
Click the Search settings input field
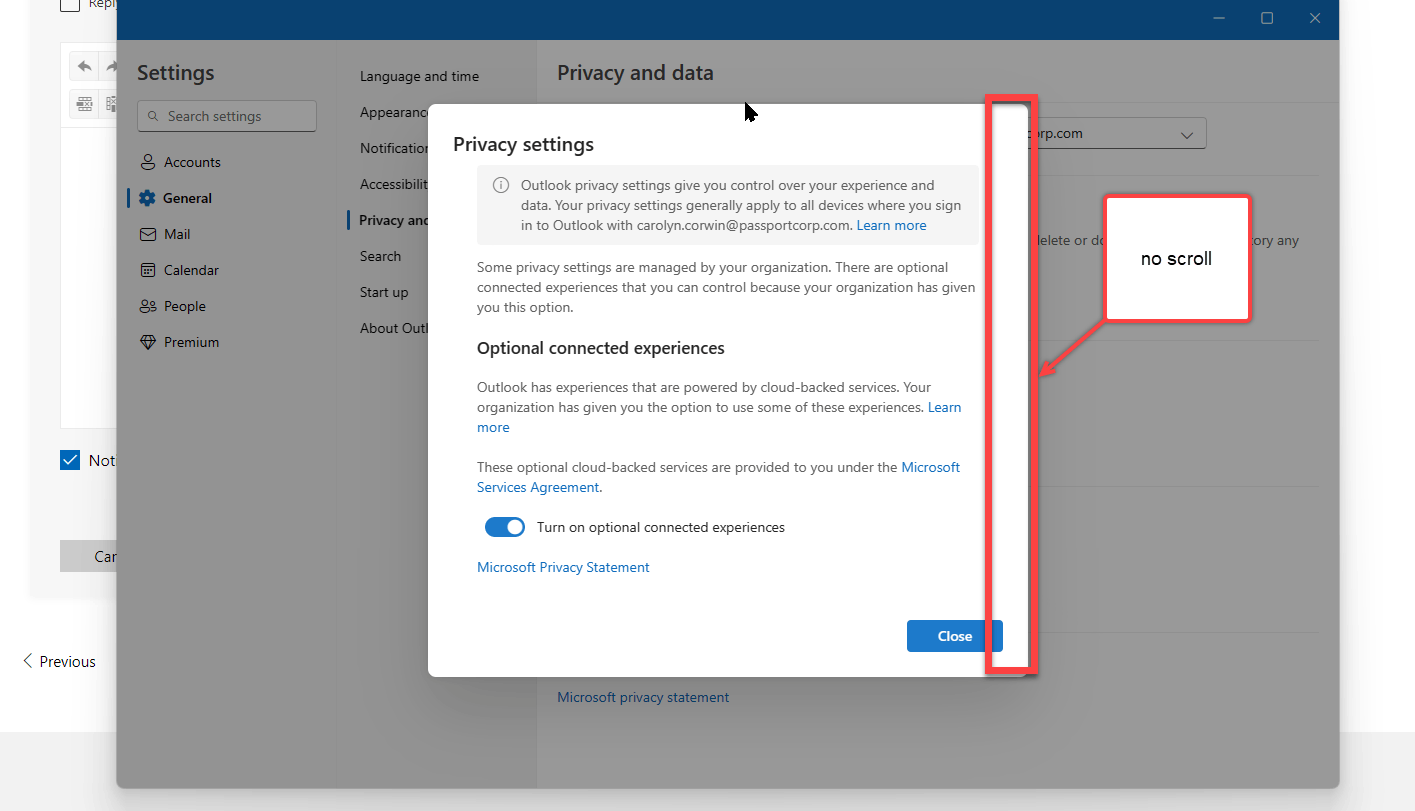point(227,116)
